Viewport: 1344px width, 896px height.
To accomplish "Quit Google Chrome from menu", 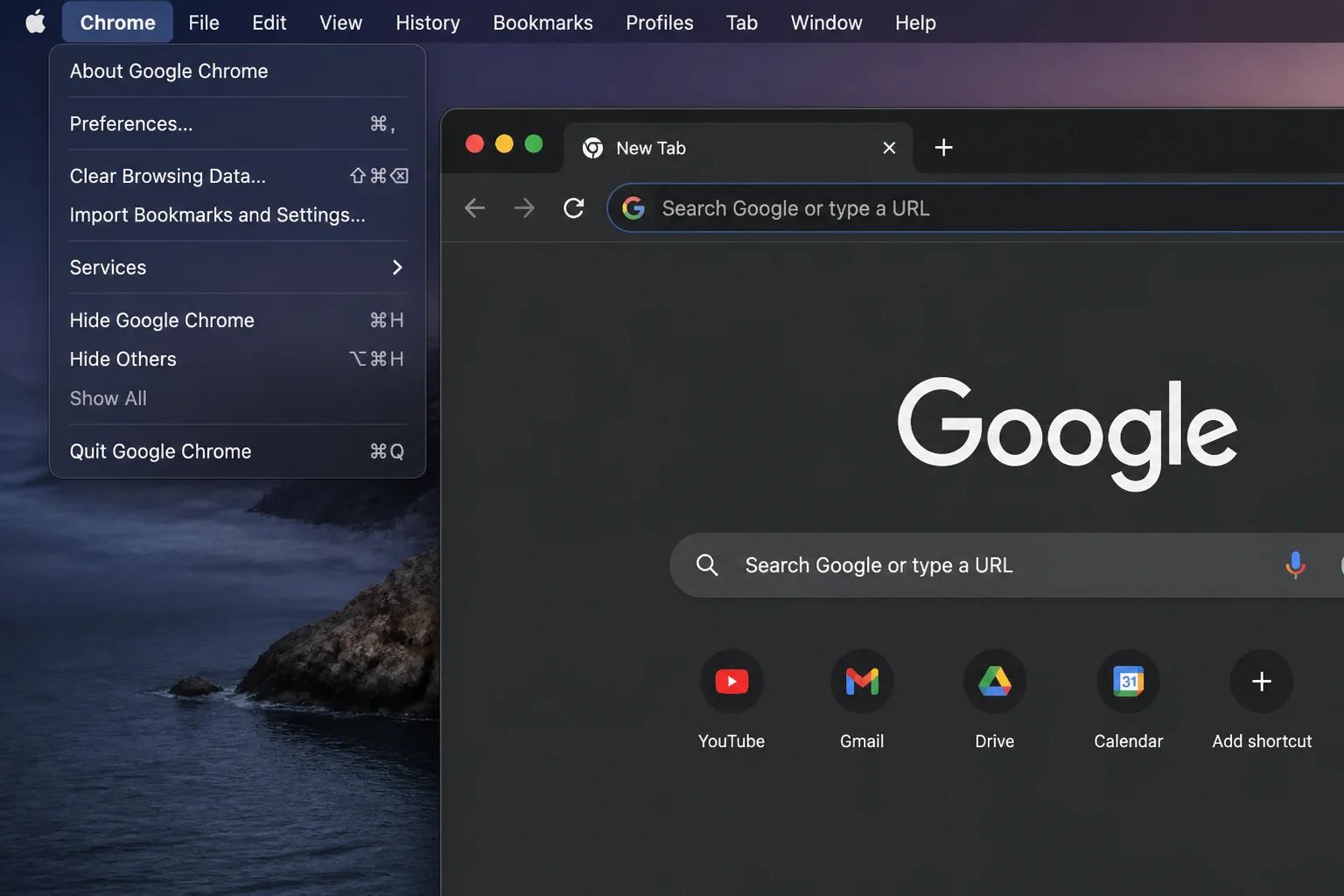I will 237,451.
